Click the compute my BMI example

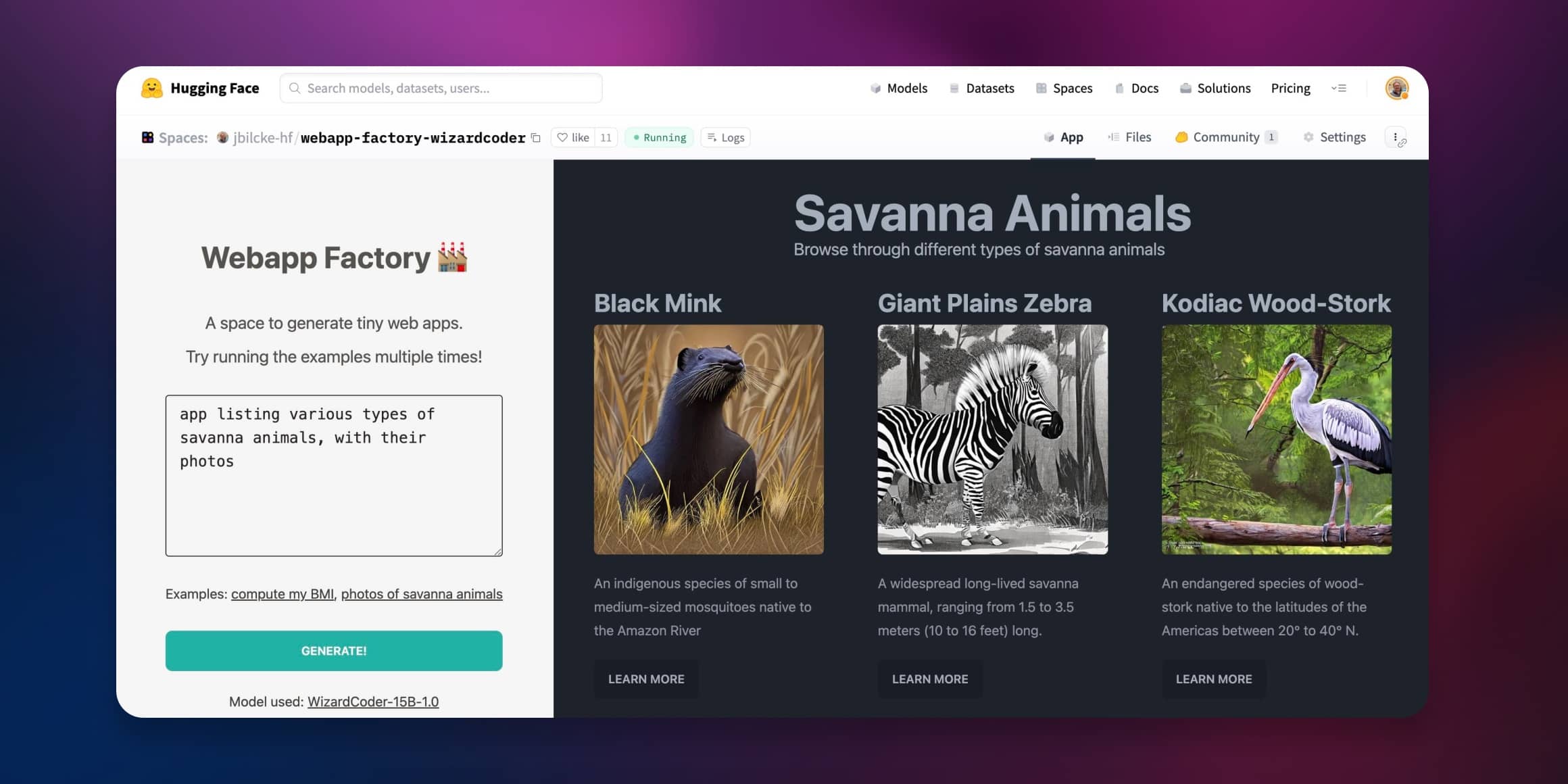pyautogui.click(x=283, y=594)
